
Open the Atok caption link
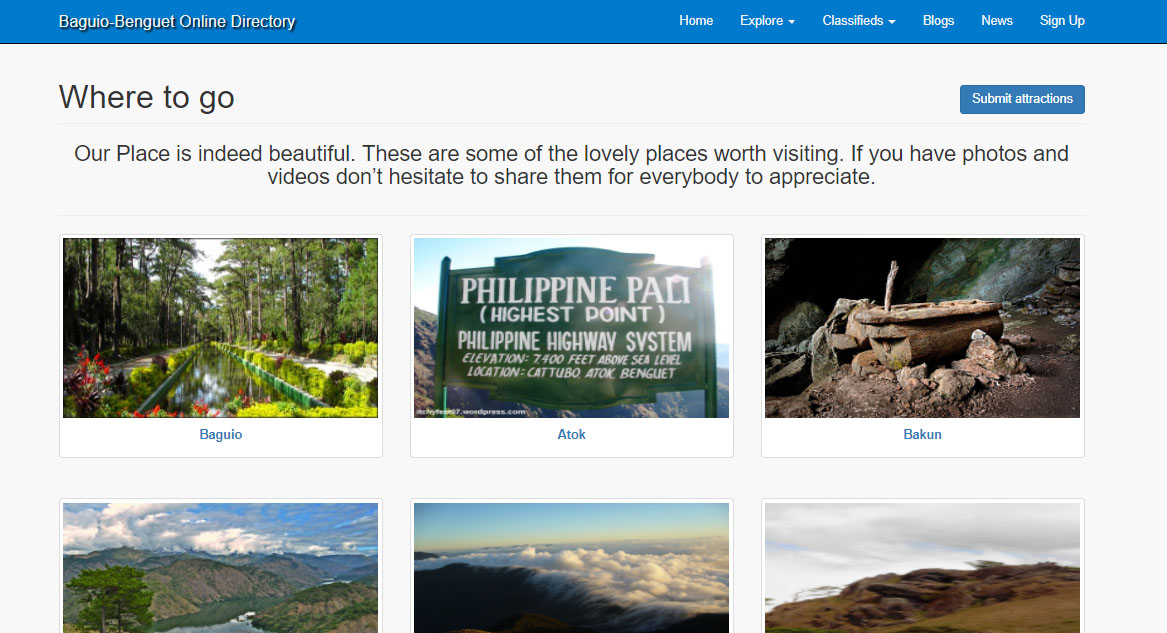[571, 435]
